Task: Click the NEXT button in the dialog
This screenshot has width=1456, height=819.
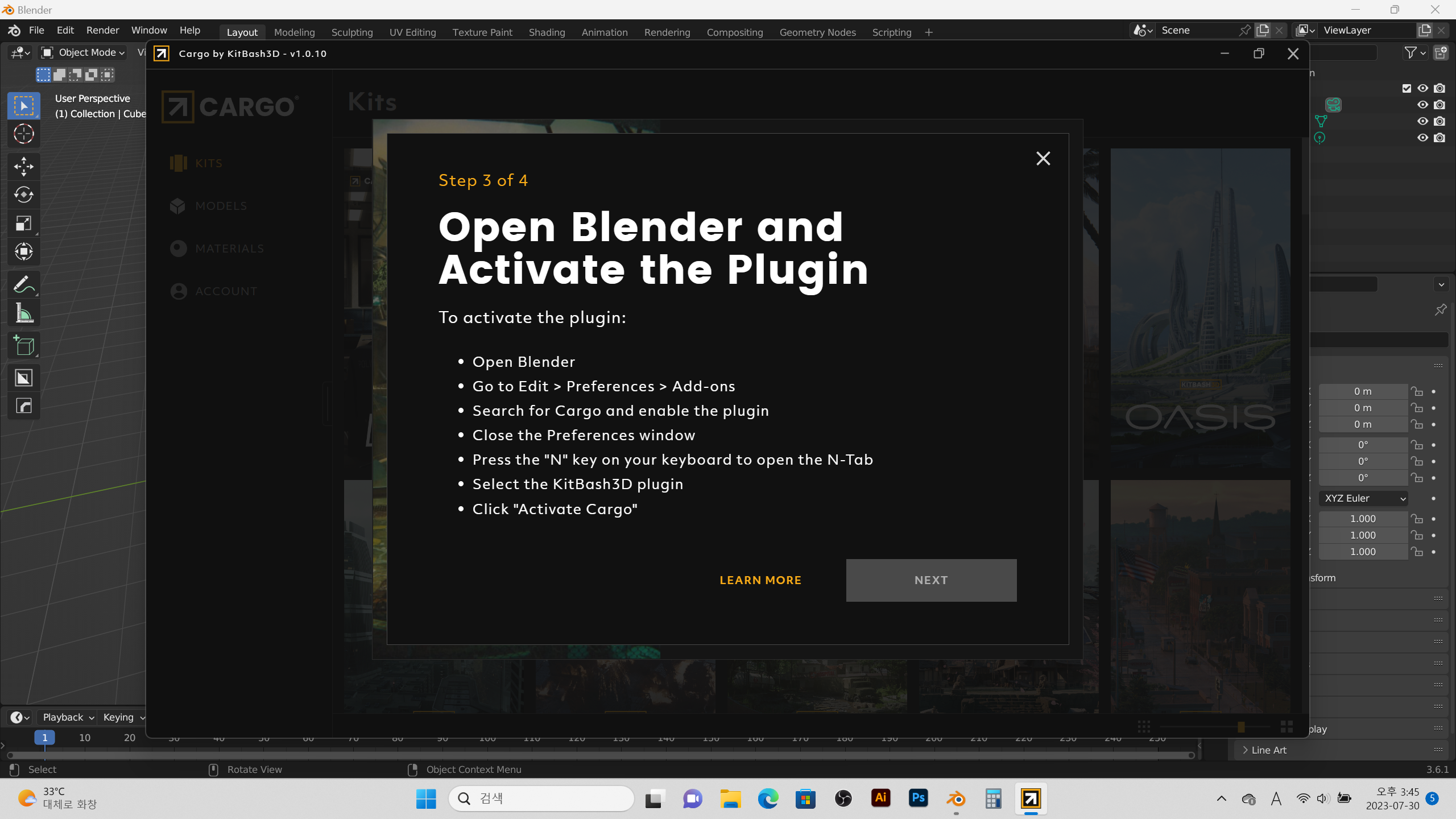Action: 930,580
